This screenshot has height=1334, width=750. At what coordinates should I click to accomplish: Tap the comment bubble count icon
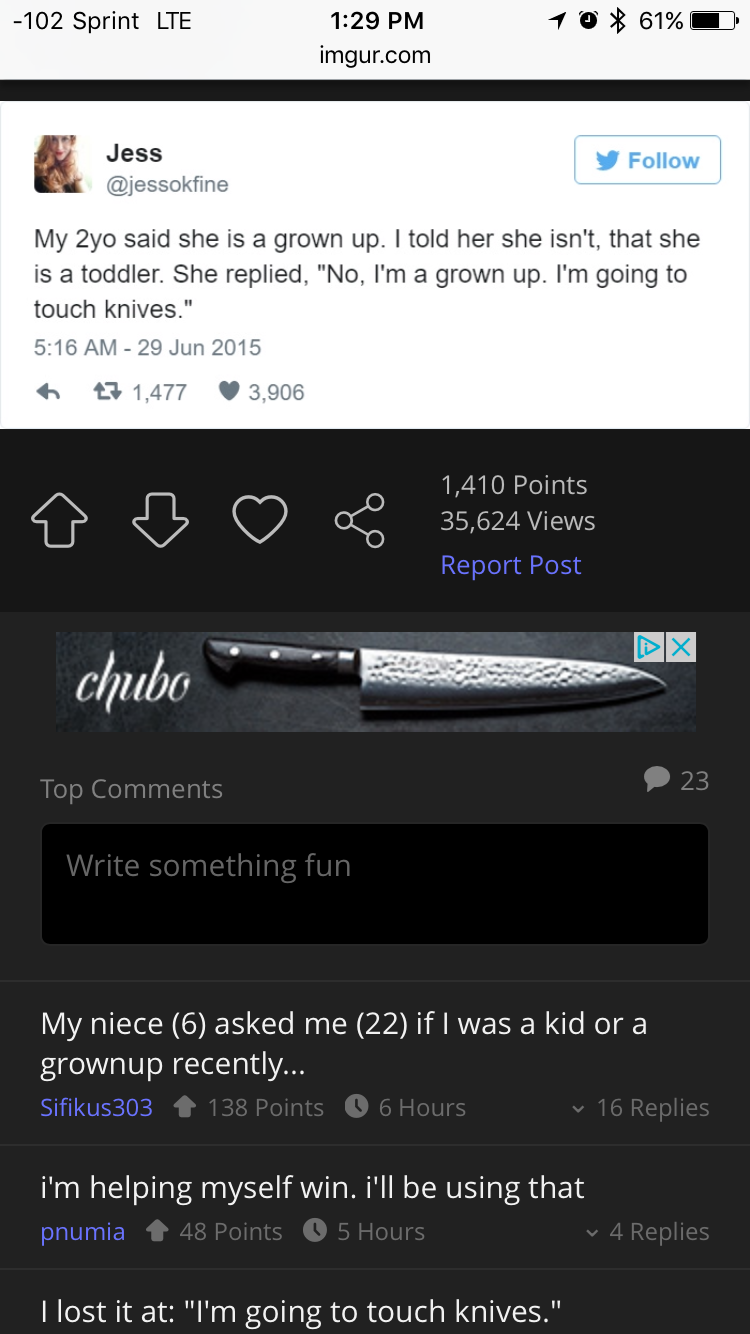click(x=657, y=779)
